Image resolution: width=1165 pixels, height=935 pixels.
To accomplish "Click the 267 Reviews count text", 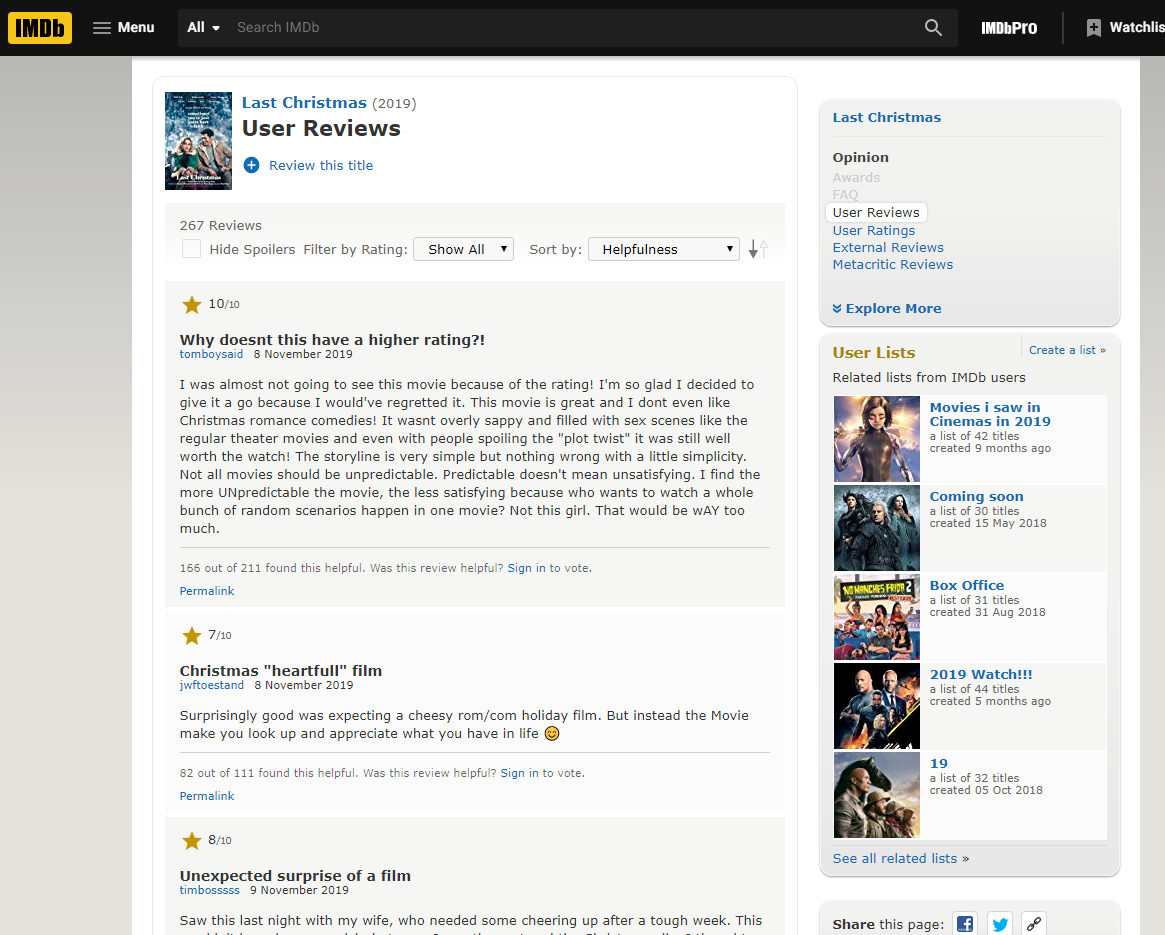I will pos(221,225).
